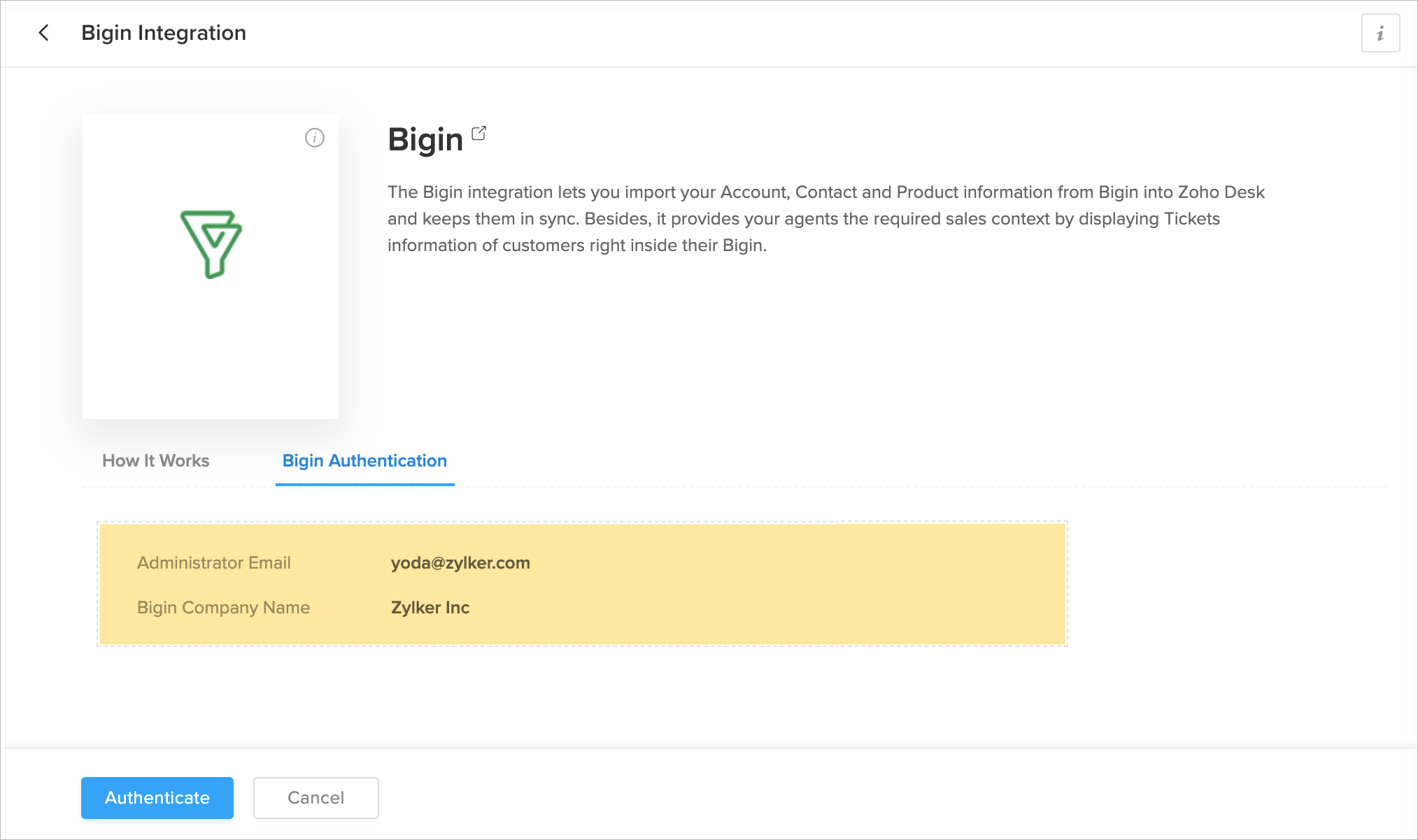
Task: Click the info circle on the Bigin logo card
Action: [315, 138]
